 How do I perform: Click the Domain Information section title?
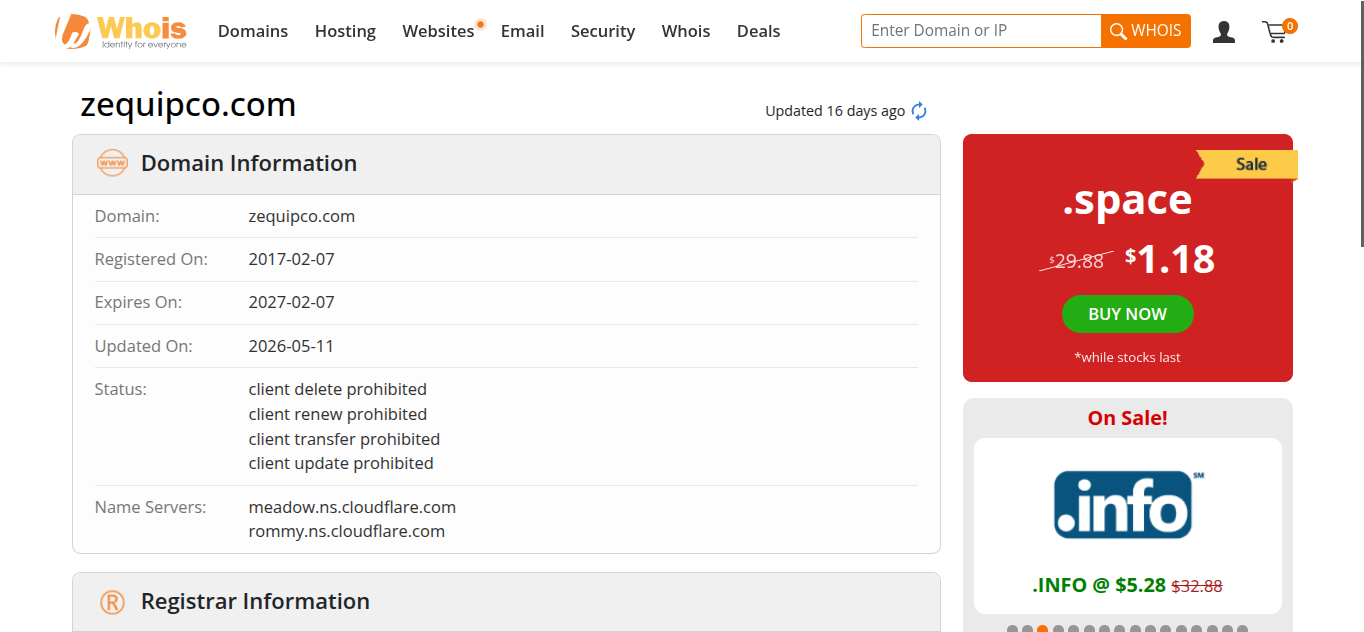[249, 163]
